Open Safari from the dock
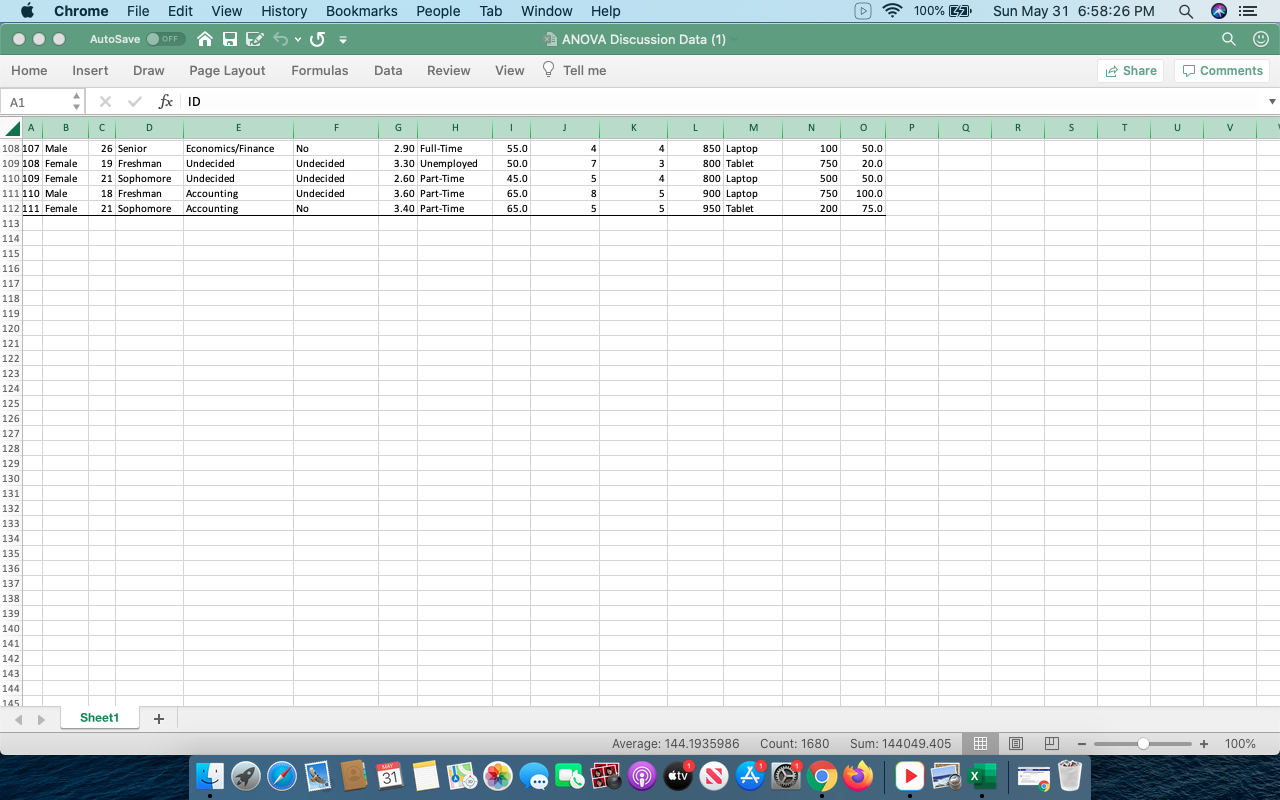This screenshot has width=1280, height=800. [282, 776]
